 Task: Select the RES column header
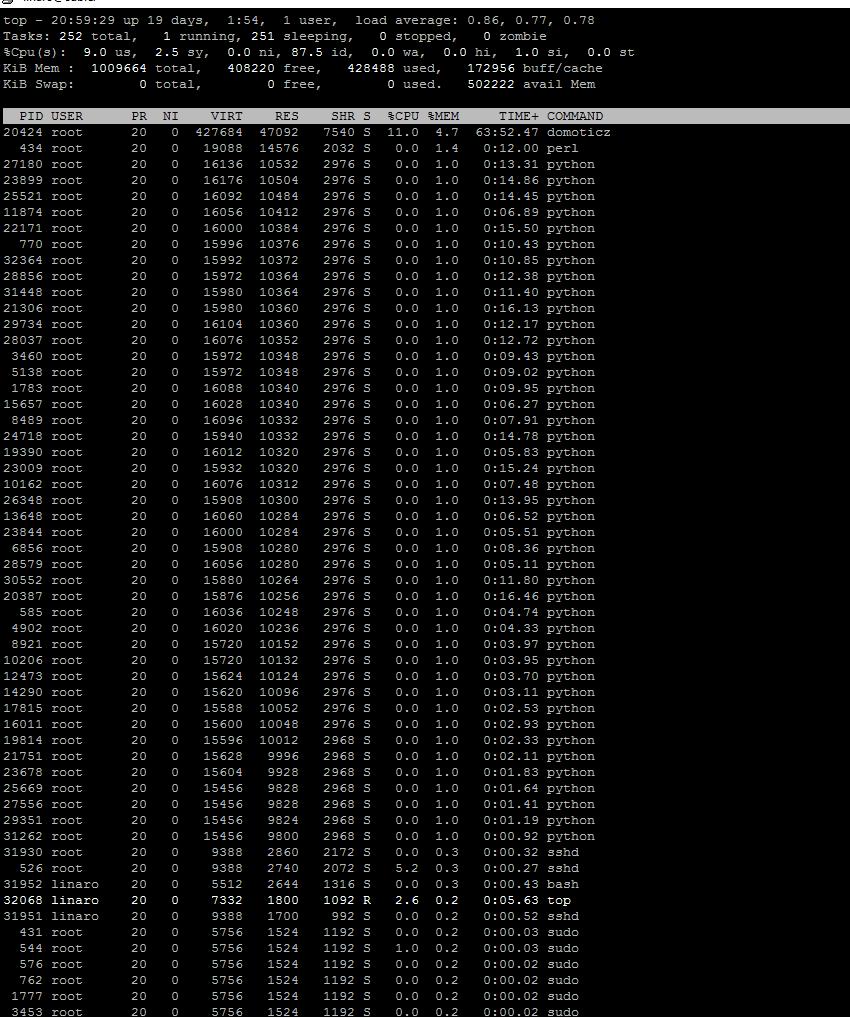point(287,116)
